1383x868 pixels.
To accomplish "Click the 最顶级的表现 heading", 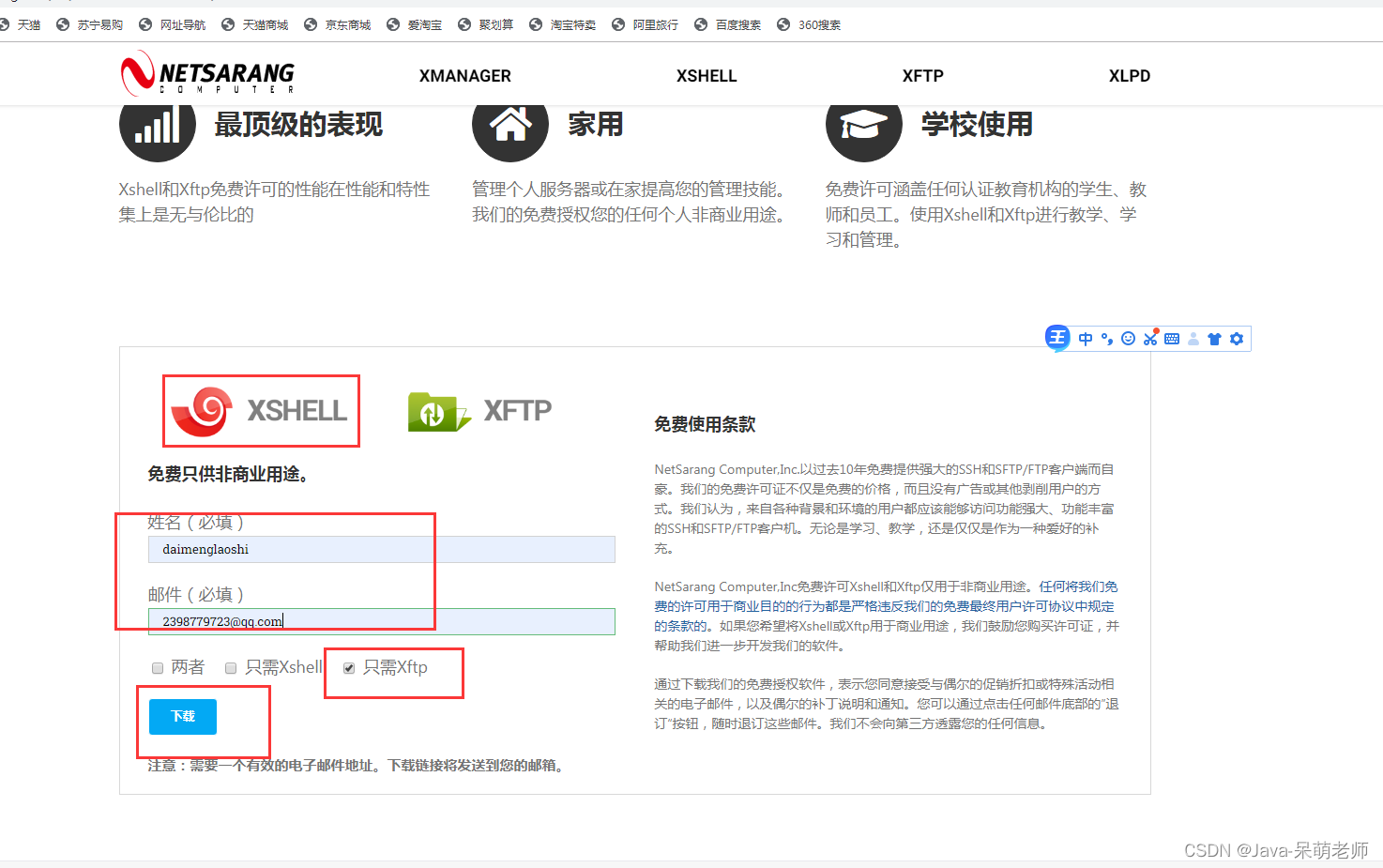I will [298, 125].
